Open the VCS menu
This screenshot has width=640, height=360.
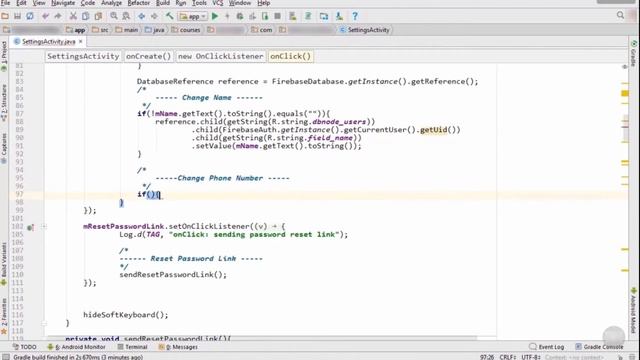(218, 3)
